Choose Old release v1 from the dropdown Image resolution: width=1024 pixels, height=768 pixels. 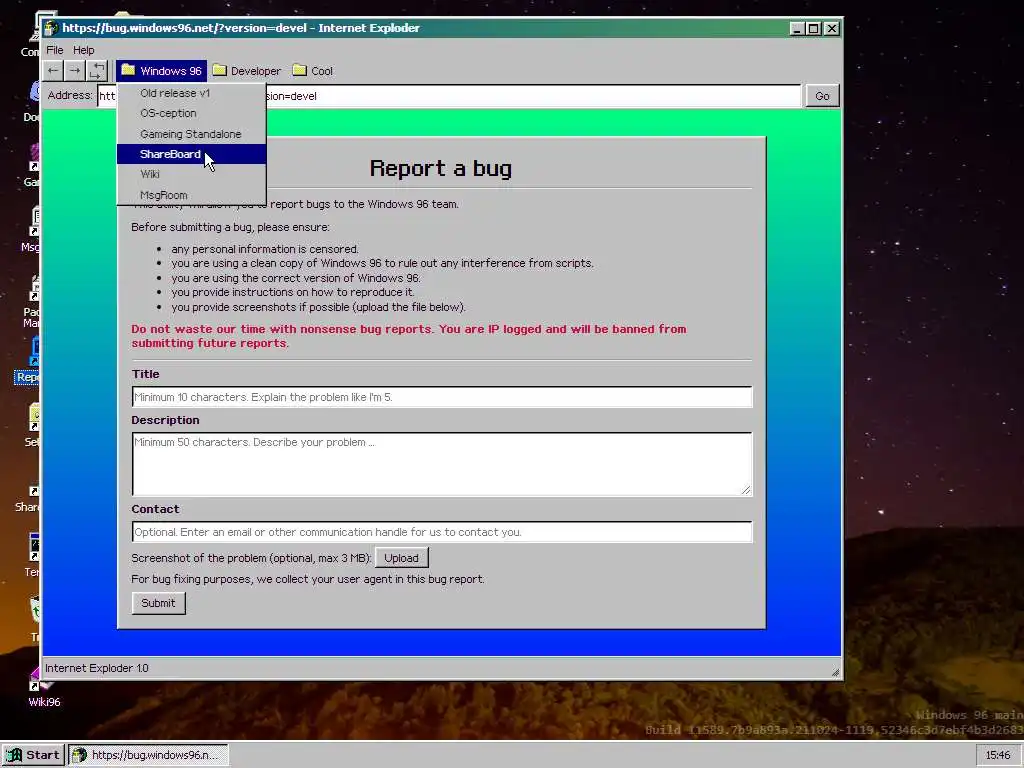point(191,93)
